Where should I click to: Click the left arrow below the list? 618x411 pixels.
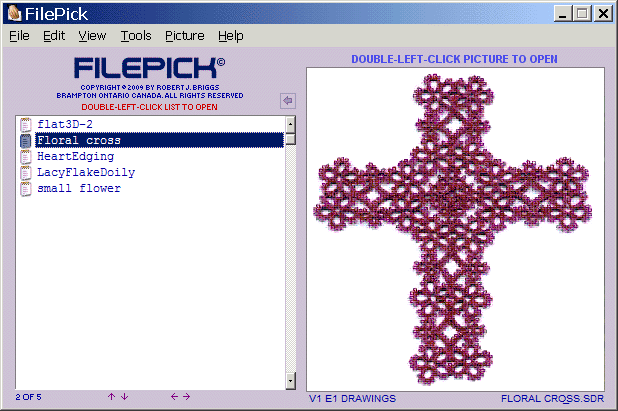[174, 396]
